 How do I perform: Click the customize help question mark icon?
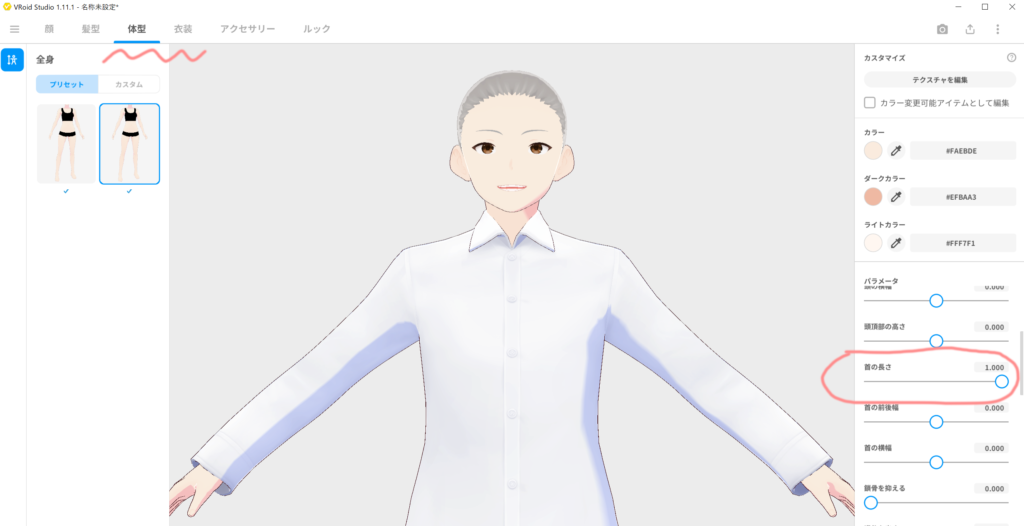coord(1011,58)
